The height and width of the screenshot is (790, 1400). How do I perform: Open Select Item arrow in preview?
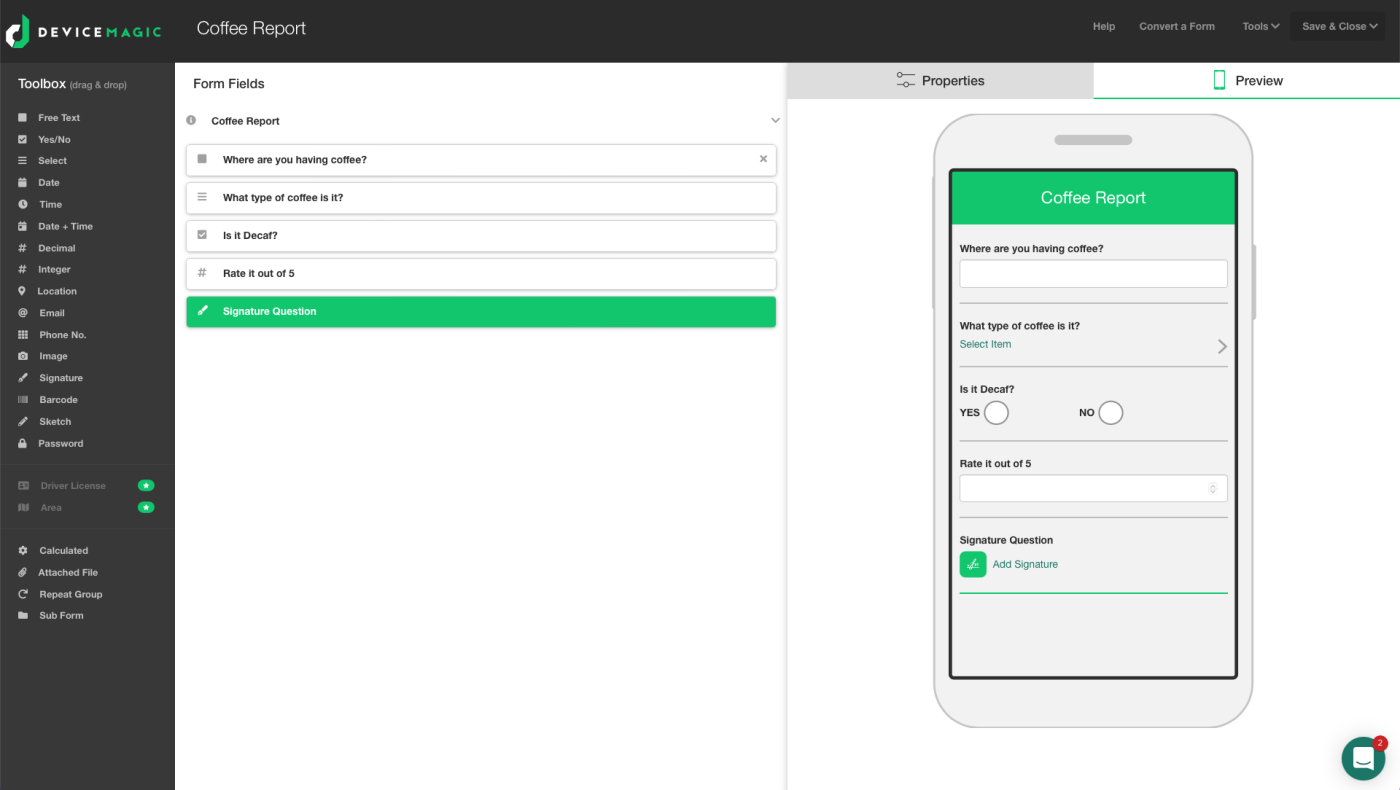click(x=1222, y=346)
